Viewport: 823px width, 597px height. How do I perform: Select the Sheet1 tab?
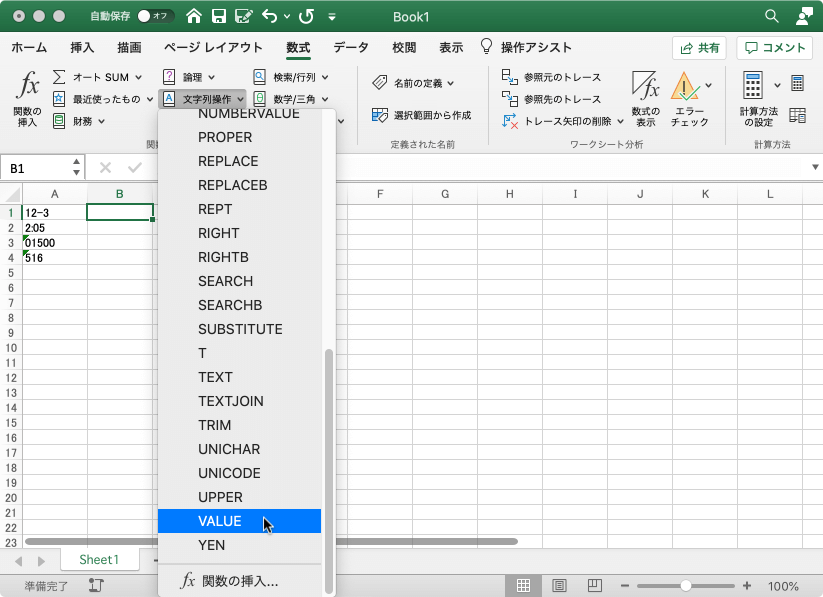[x=99, y=560]
